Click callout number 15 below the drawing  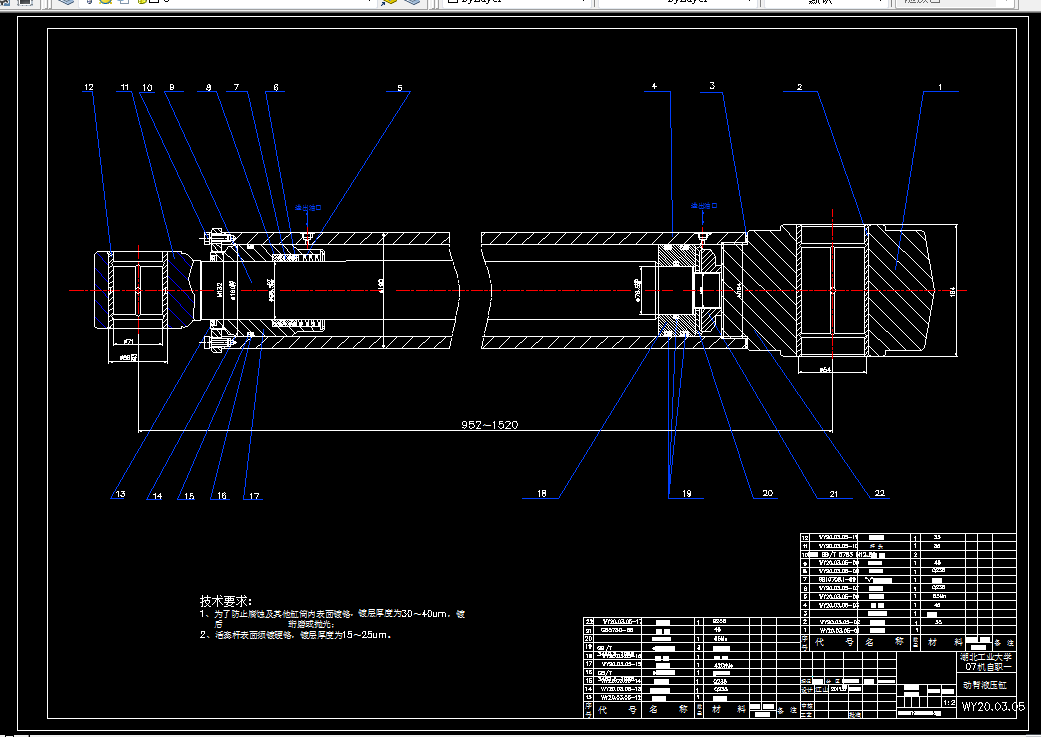click(189, 495)
